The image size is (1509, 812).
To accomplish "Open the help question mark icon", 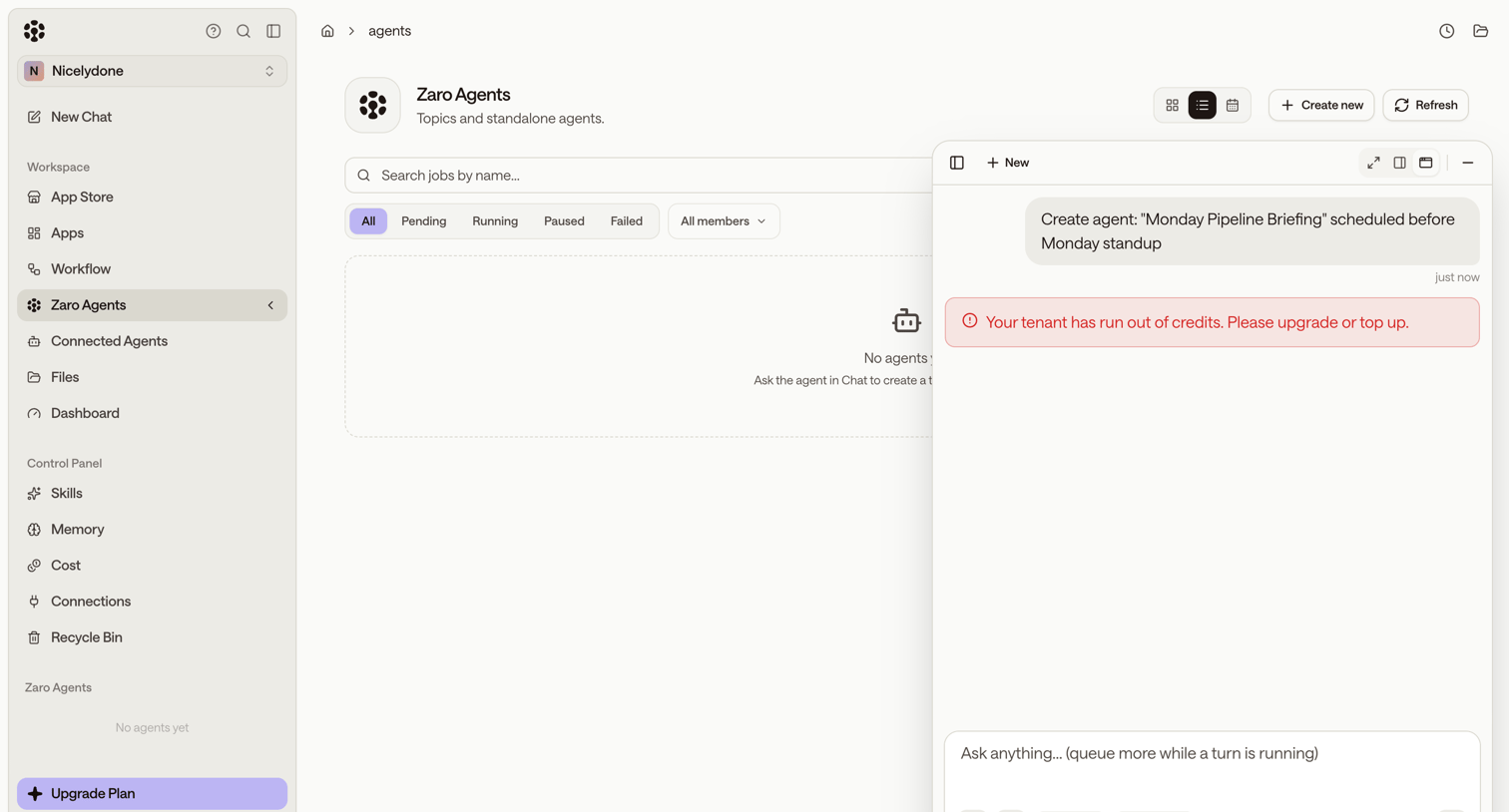I will 214,31.
